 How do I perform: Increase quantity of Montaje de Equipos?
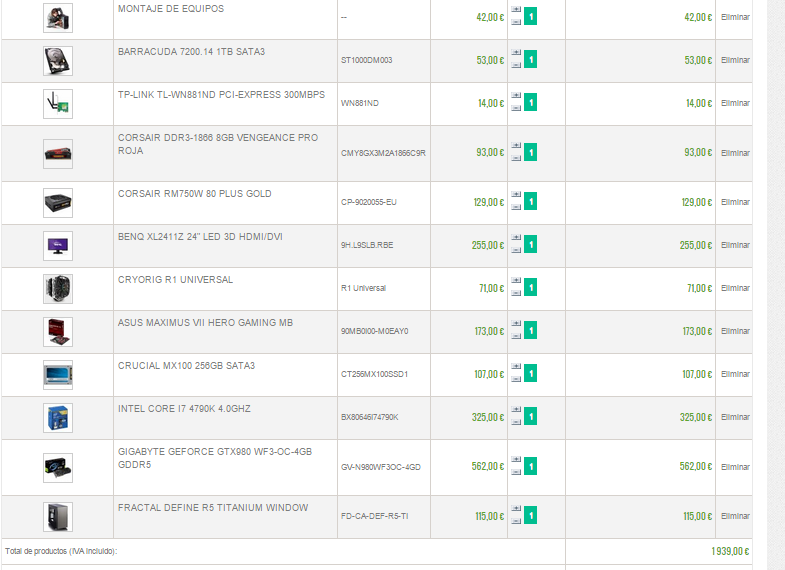click(516, 10)
